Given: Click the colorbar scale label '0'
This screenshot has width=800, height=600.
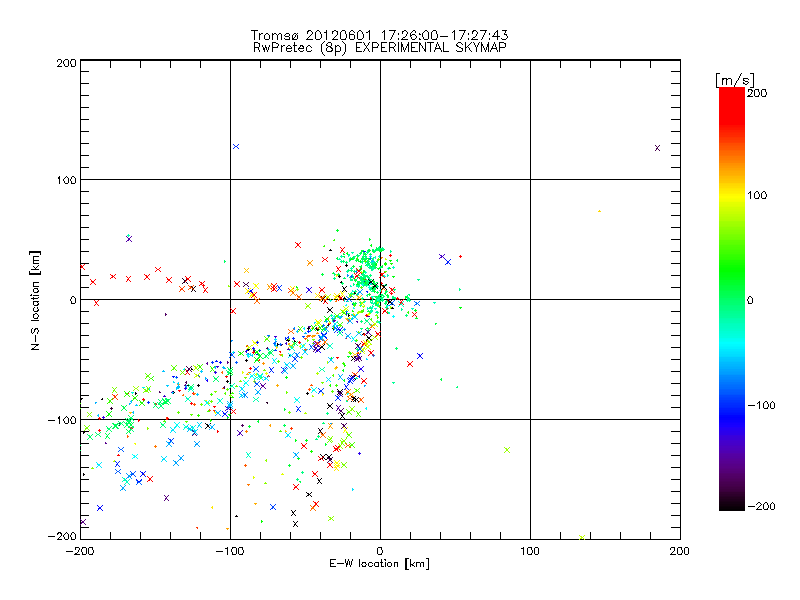Looking at the screenshot, I should tap(750, 301).
